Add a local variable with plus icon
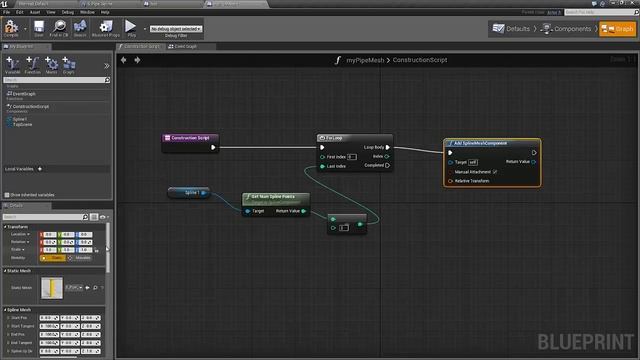This screenshot has width=640, height=360. point(40,169)
